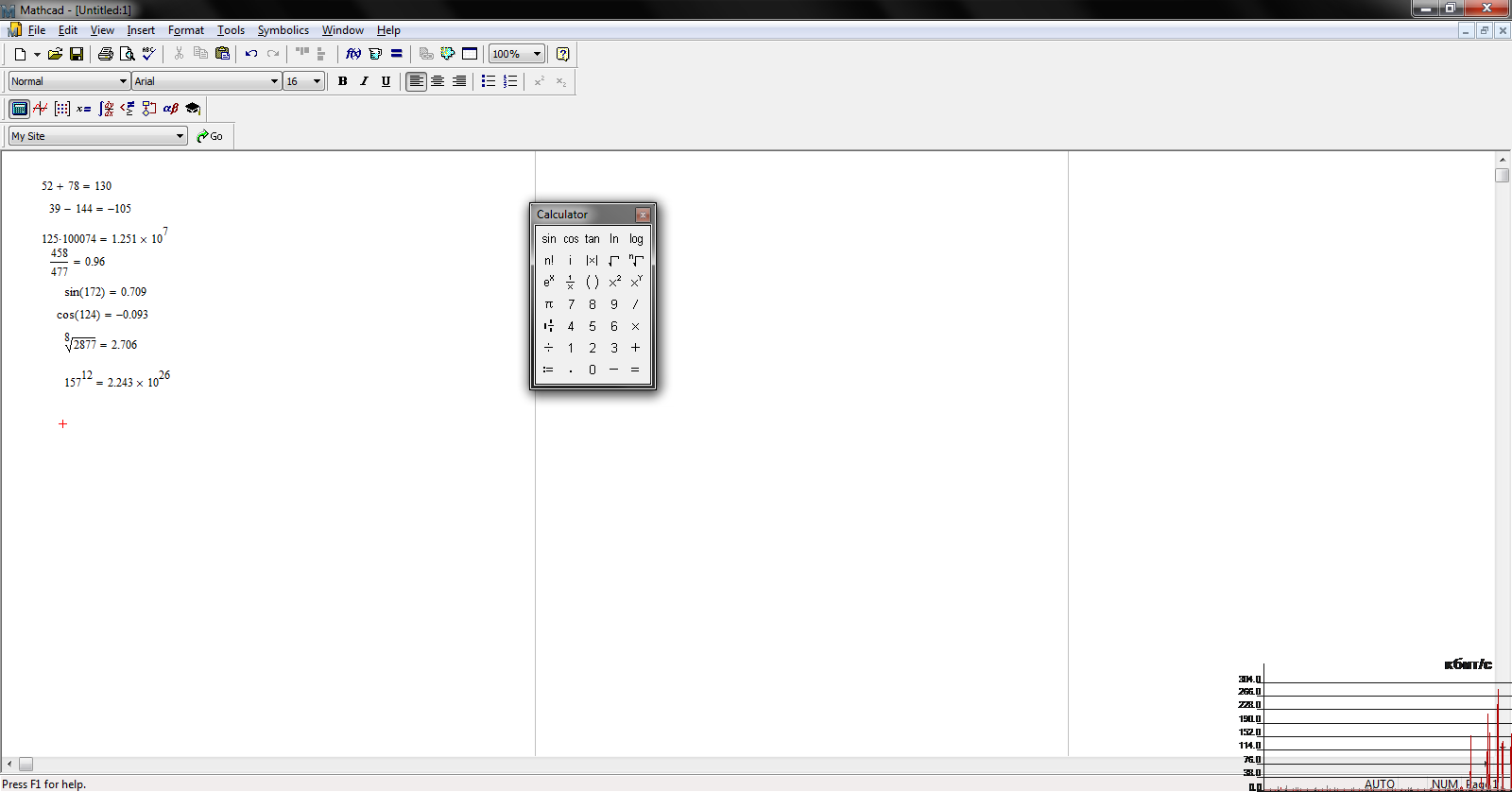The image size is (1512, 792).
Task: Toggle Calculator toolbar button in Math palette
Action: pos(19,109)
